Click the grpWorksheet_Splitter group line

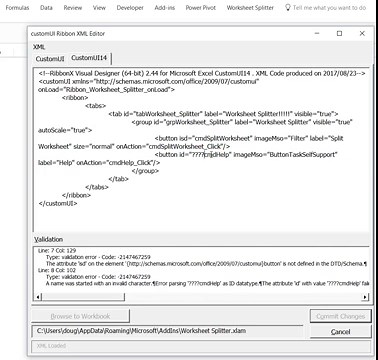(x=242, y=122)
